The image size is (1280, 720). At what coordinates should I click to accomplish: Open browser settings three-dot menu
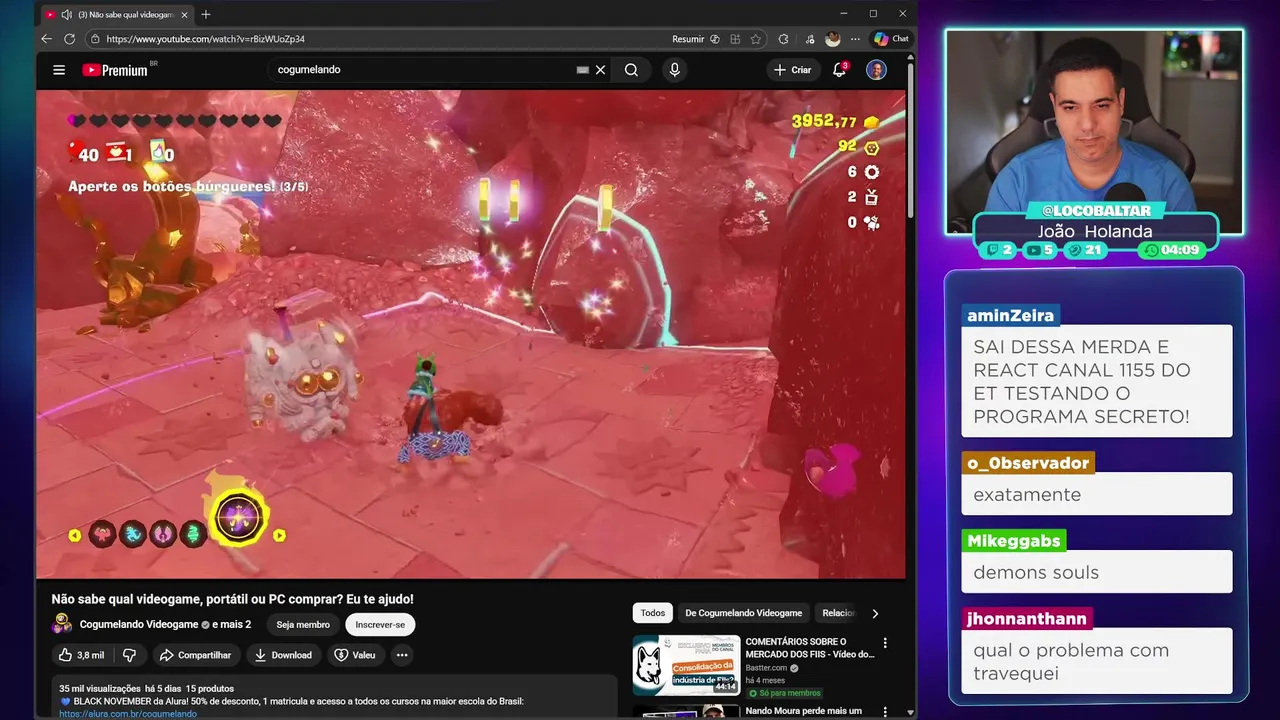855,39
